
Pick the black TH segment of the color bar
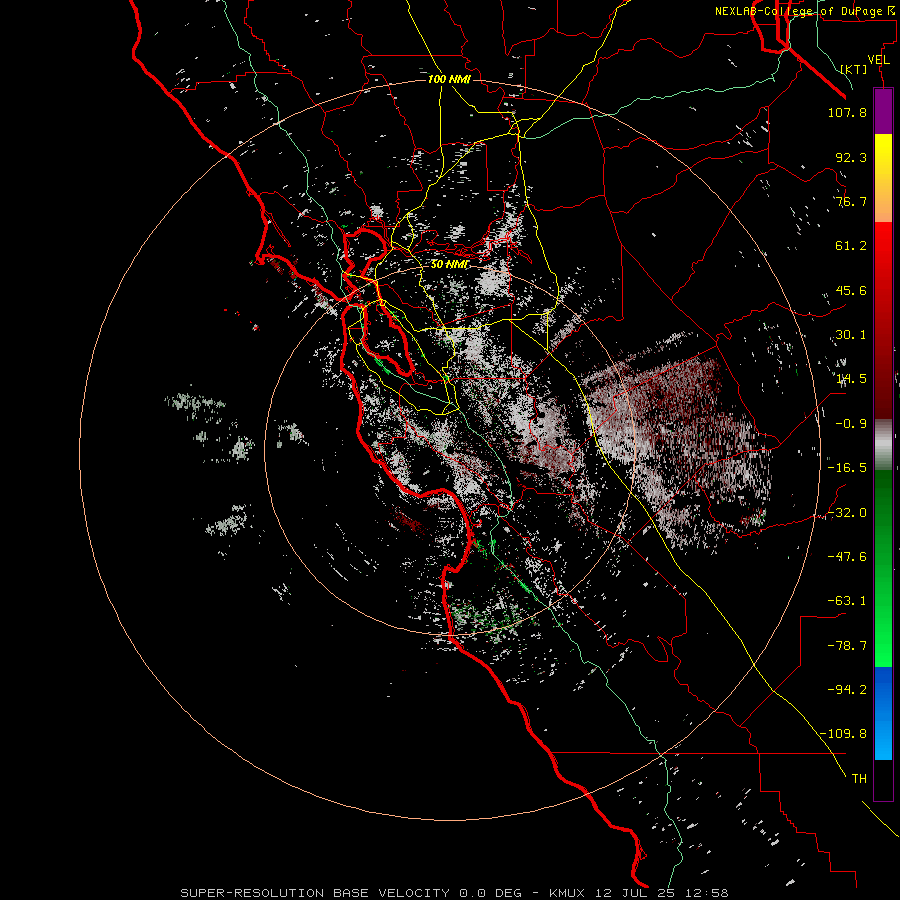(883, 779)
